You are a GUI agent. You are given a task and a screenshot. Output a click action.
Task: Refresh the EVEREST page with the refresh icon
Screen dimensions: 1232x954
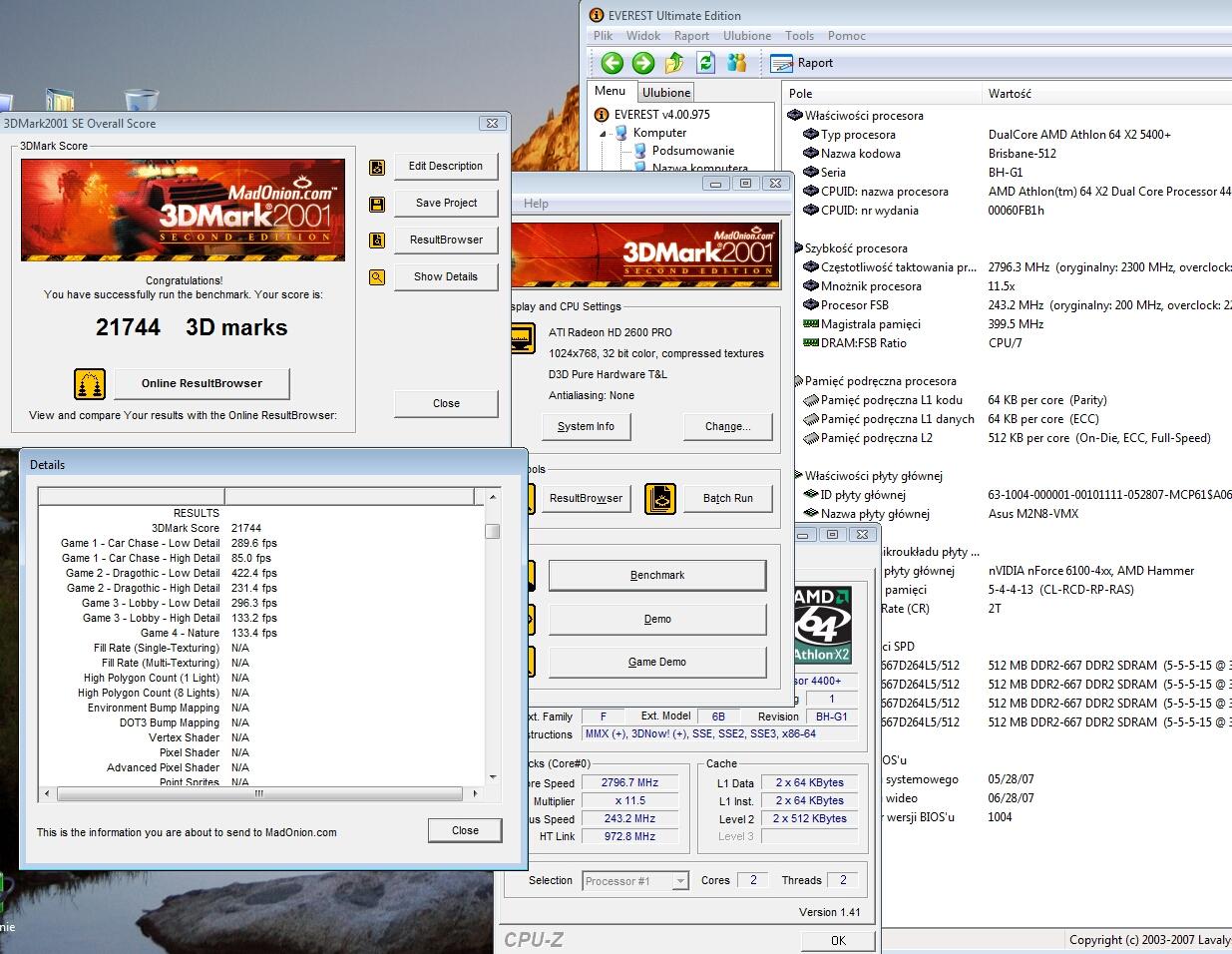[x=705, y=63]
